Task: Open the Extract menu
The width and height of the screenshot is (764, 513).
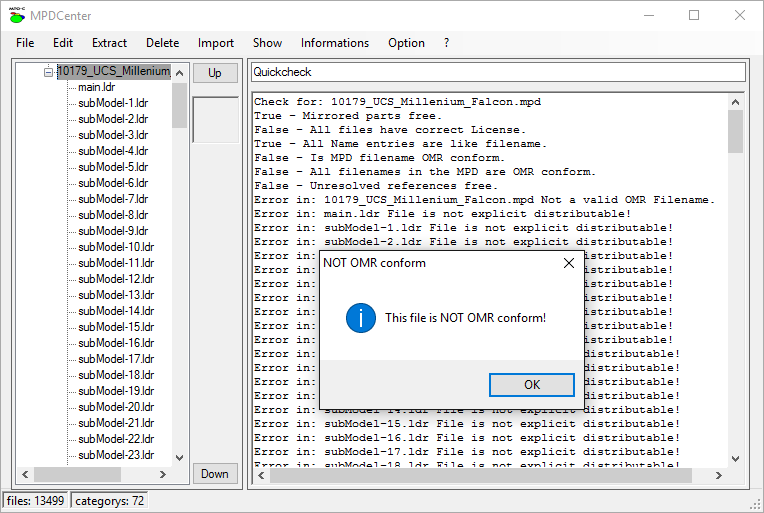Action: 109,43
